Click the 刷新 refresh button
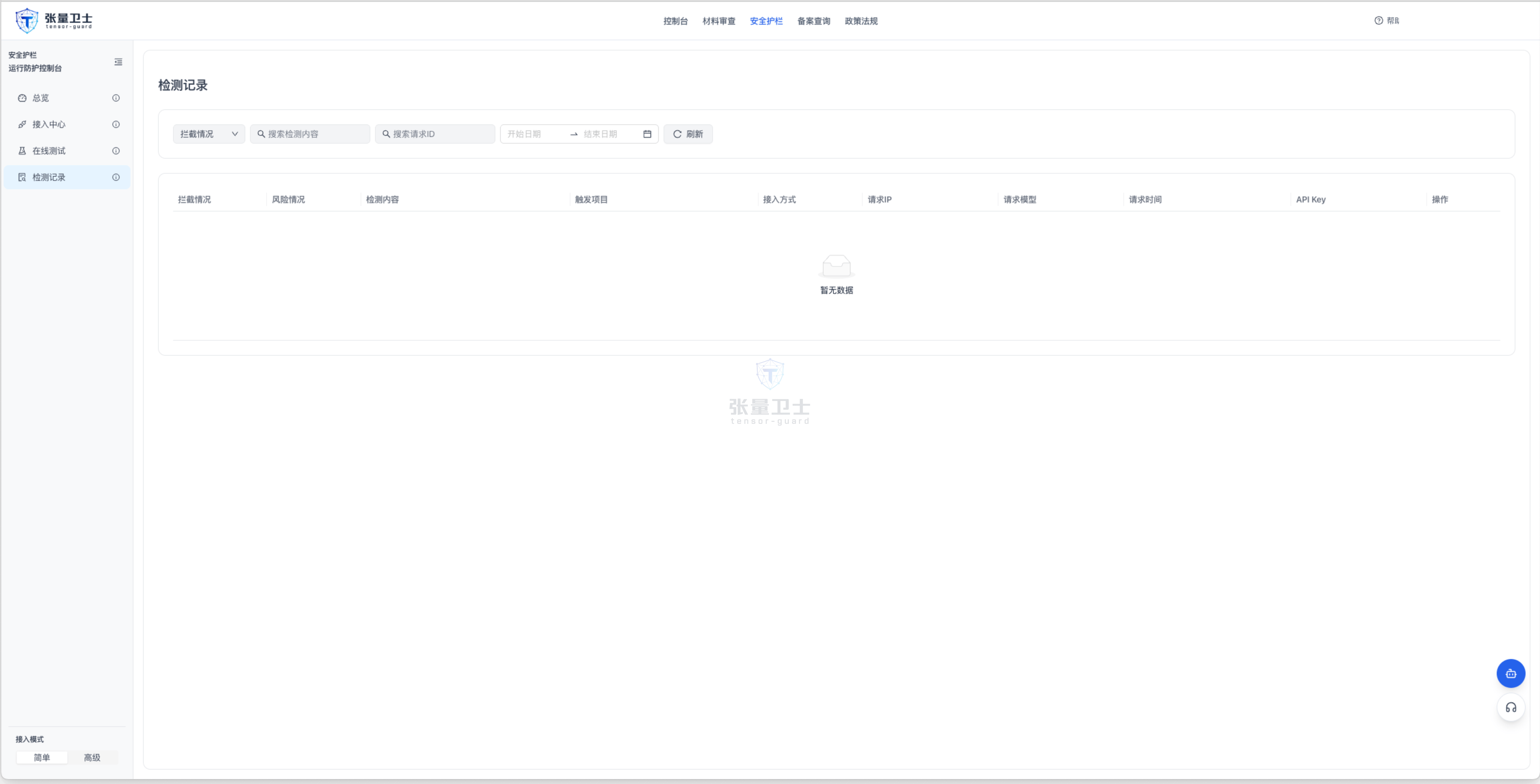This screenshot has height=784, width=1540. 688,134
